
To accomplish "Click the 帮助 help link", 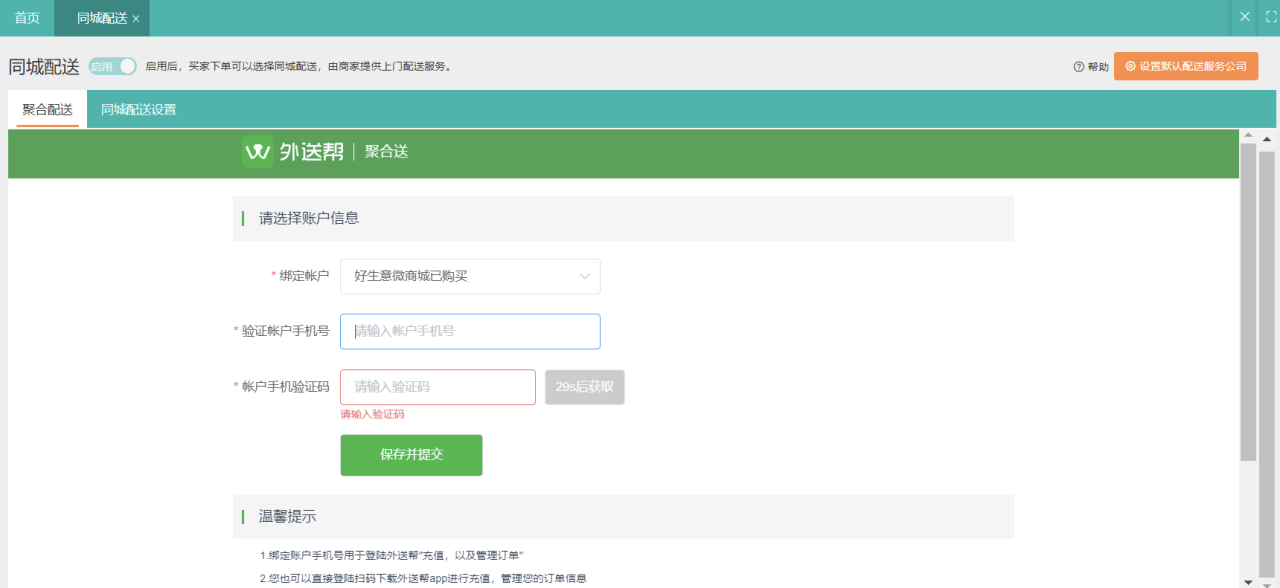I will click(x=1098, y=67).
